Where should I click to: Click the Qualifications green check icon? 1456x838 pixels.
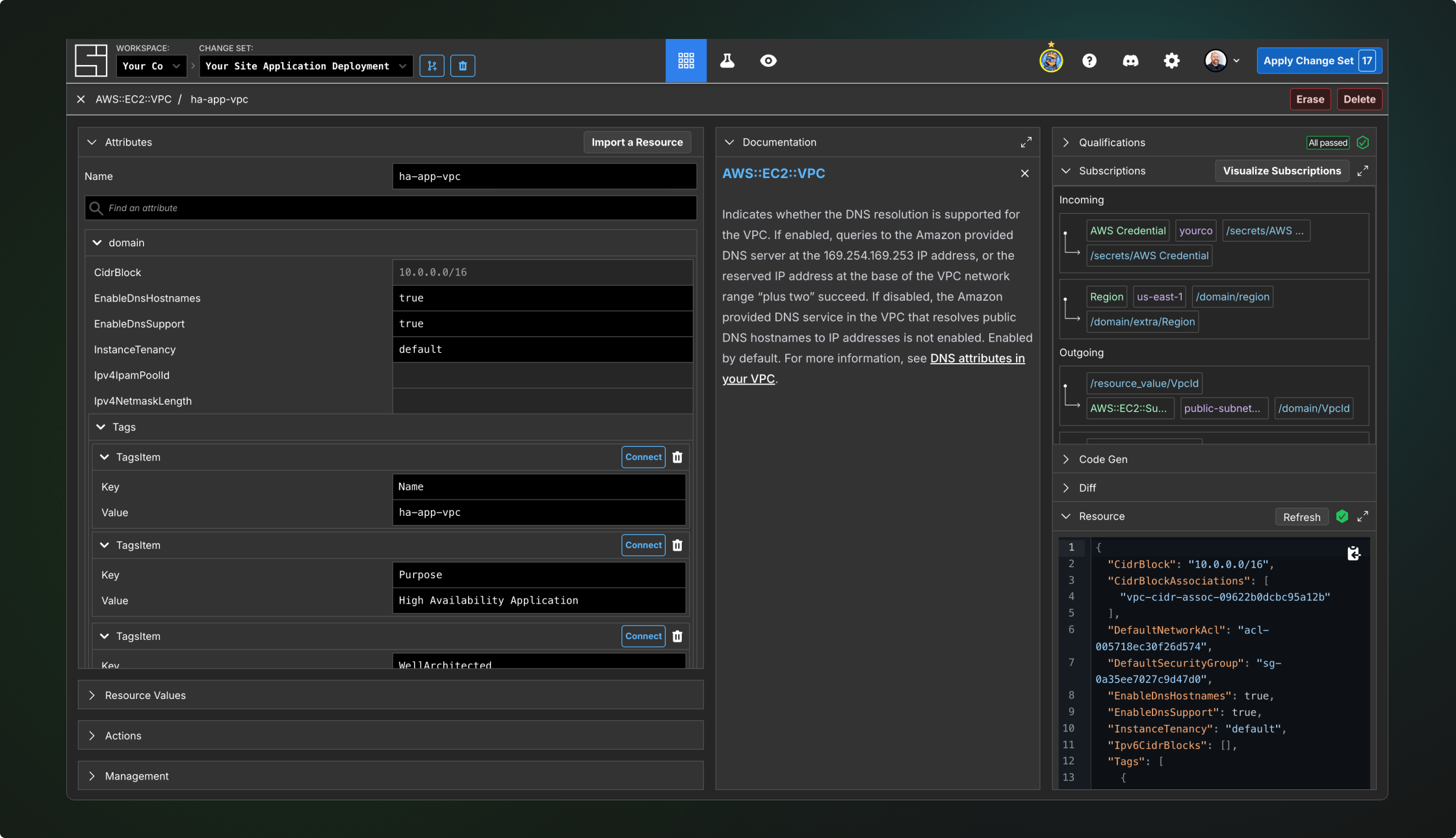[1363, 142]
